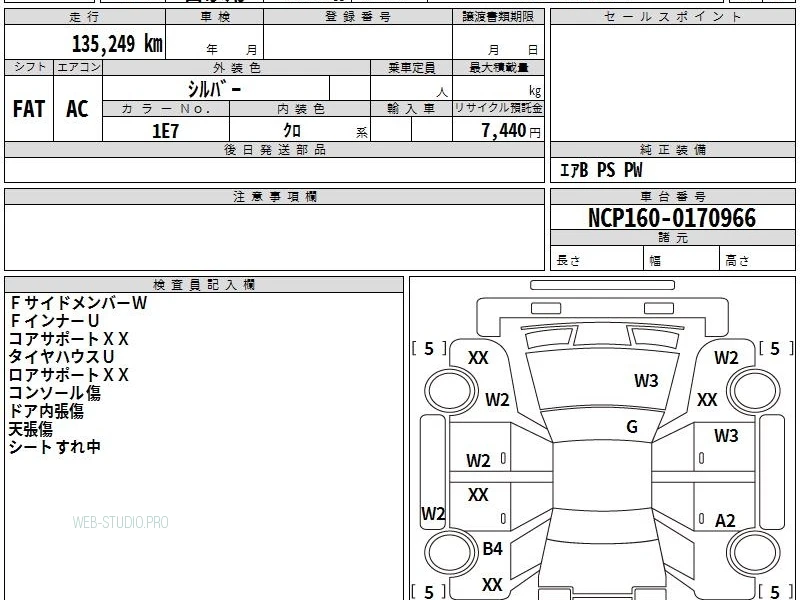Click the 車検 header
Viewport: 800px width, 600px height.
coord(215,17)
